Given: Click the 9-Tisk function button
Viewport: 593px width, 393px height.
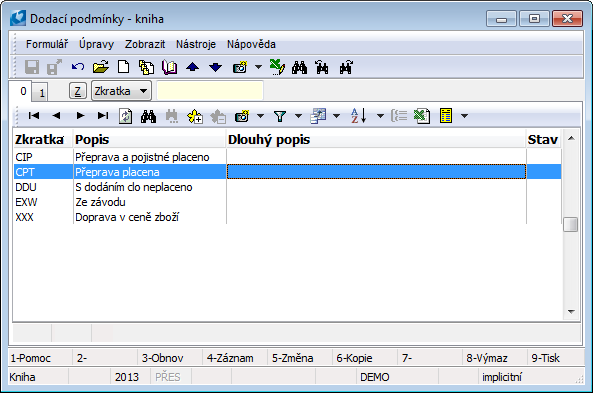Looking at the screenshot, I should coord(556,358).
